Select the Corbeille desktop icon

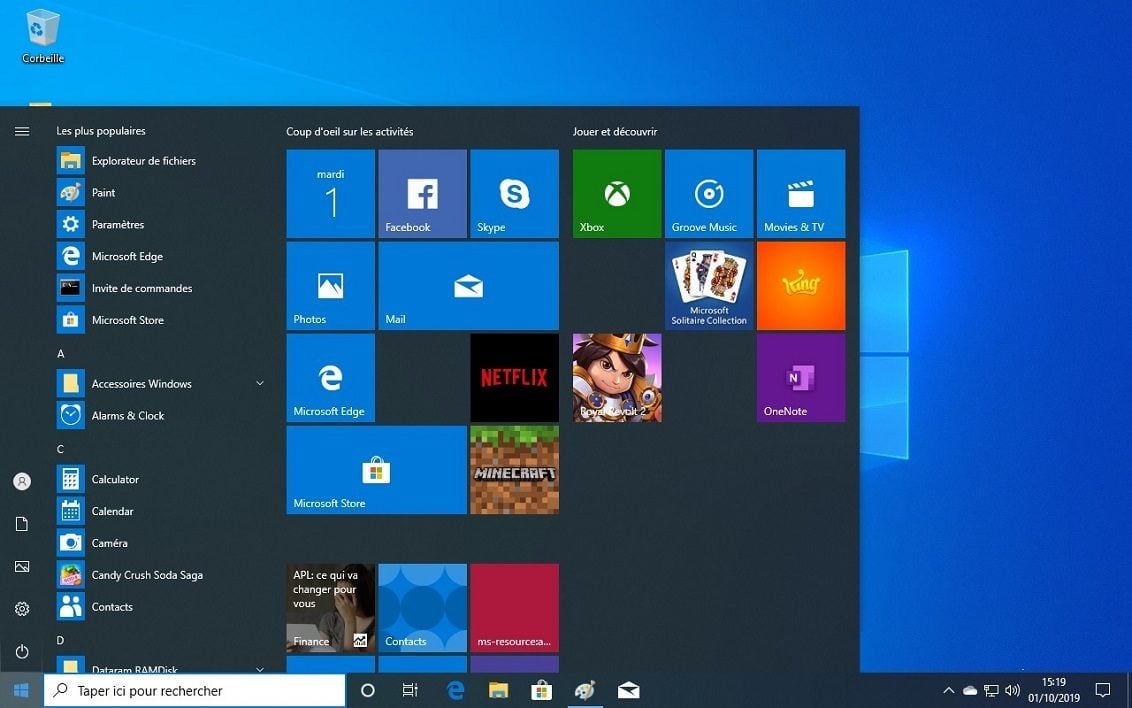pos(43,36)
